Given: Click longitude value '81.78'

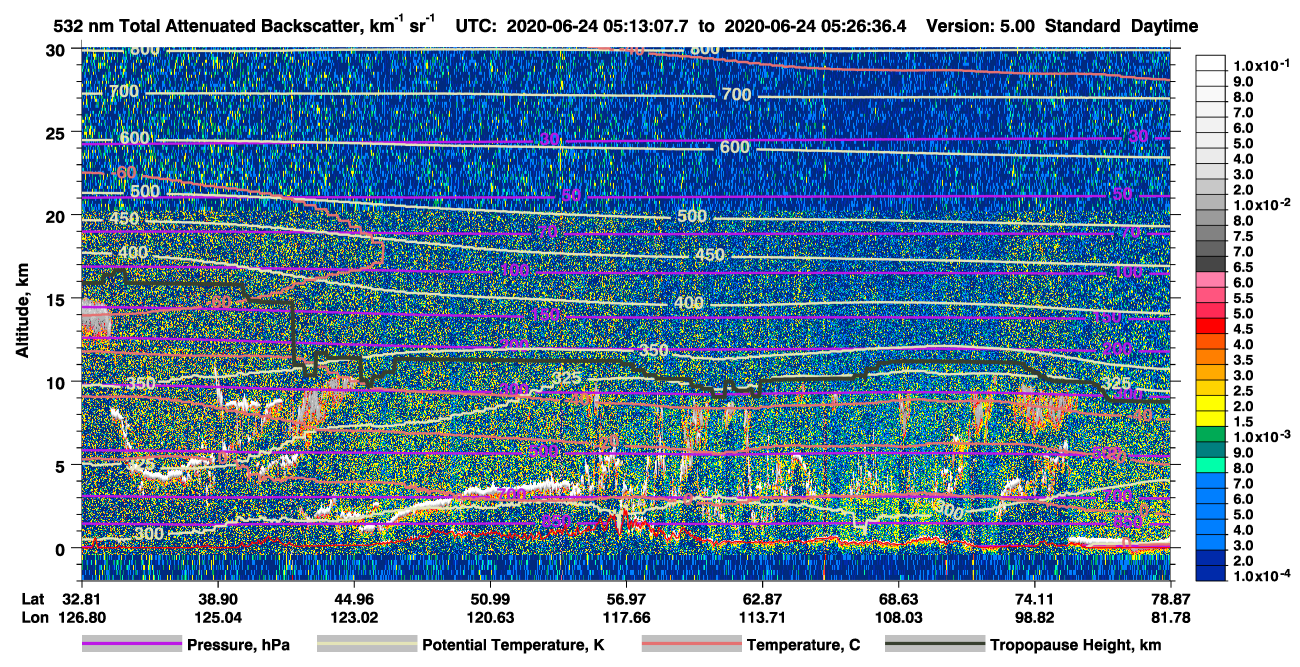Looking at the screenshot, I should [1171, 617].
